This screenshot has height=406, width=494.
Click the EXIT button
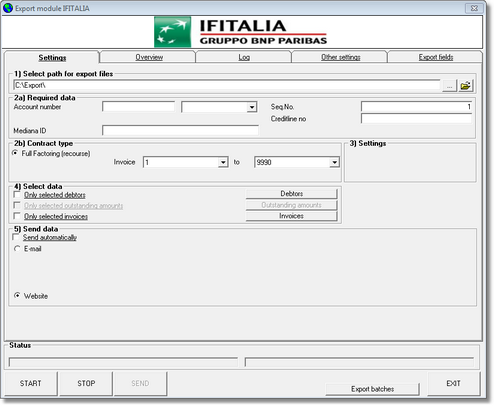[x=454, y=383]
